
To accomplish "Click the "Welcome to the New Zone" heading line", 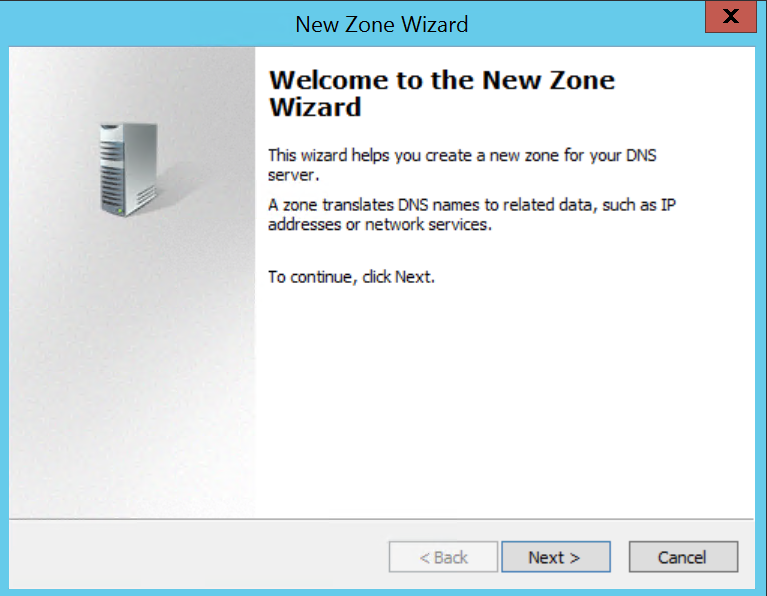I will [x=442, y=80].
